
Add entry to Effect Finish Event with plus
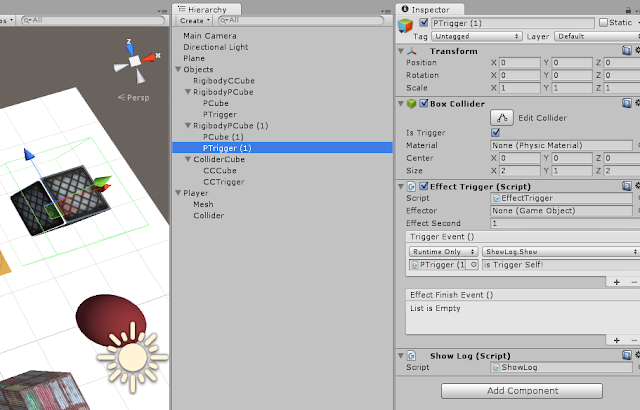click(616, 340)
